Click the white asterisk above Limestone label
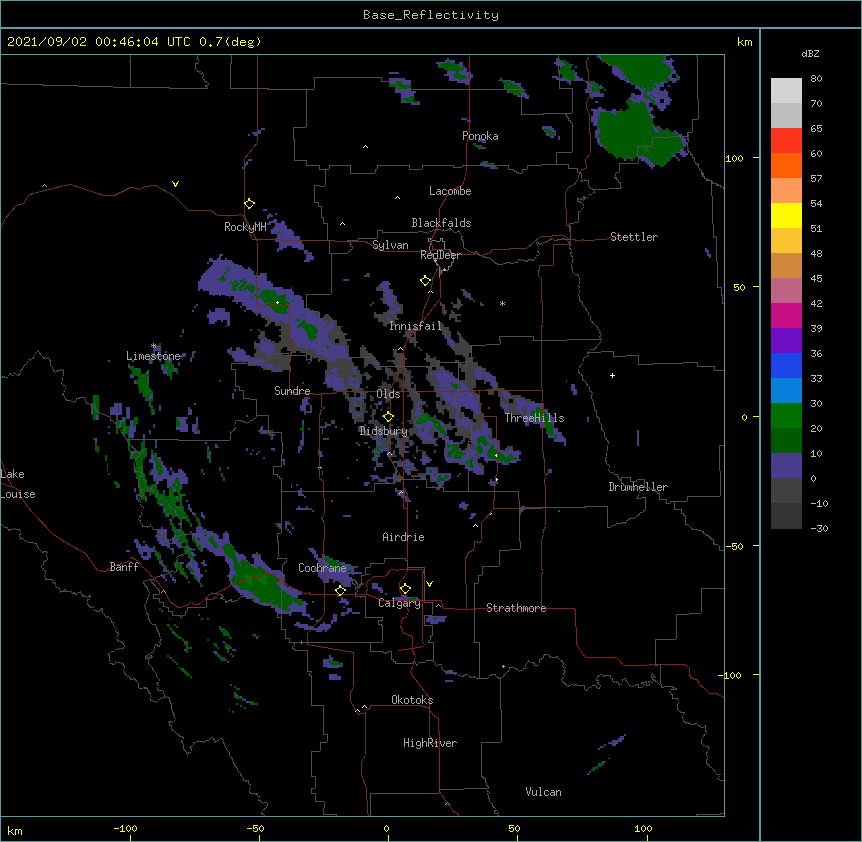The height and width of the screenshot is (842, 862). coord(154,346)
